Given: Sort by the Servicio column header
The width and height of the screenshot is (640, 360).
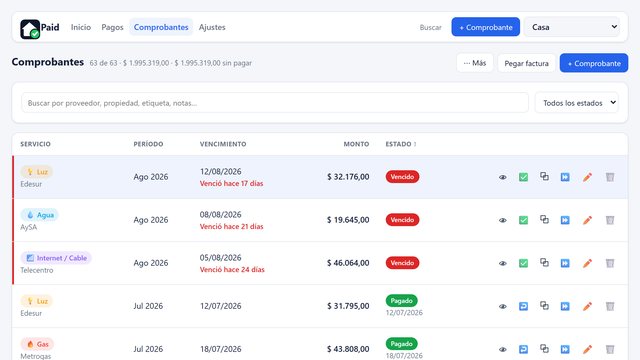Looking at the screenshot, I should tap(36, 144).
